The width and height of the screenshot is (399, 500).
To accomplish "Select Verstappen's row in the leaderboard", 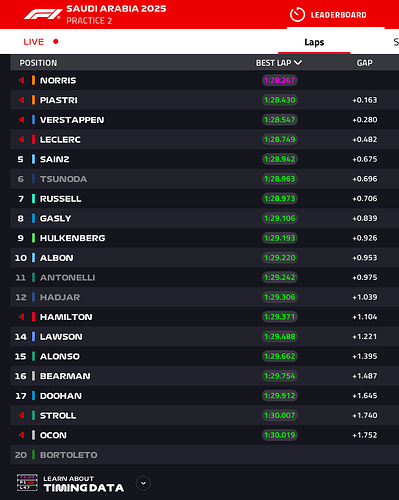I will [205, 120].
